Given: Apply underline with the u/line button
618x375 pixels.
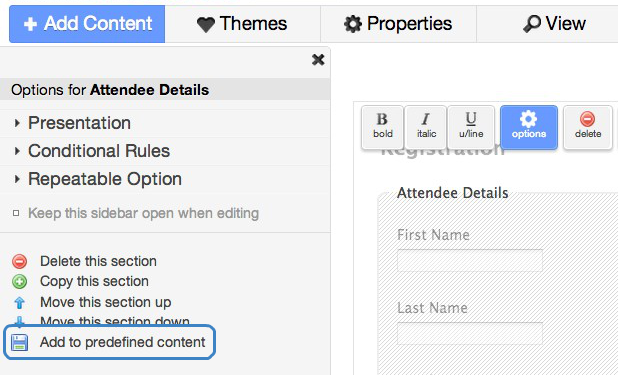Looking at the screenshot, I should [471, 127].
